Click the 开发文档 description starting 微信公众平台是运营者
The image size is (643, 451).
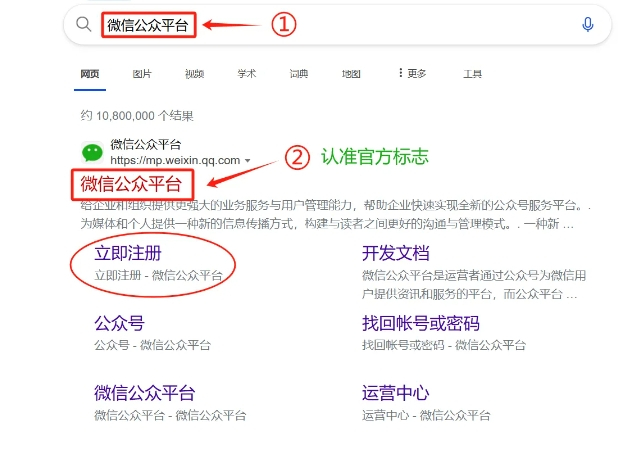pyautogui.click(x=474, y=285)
